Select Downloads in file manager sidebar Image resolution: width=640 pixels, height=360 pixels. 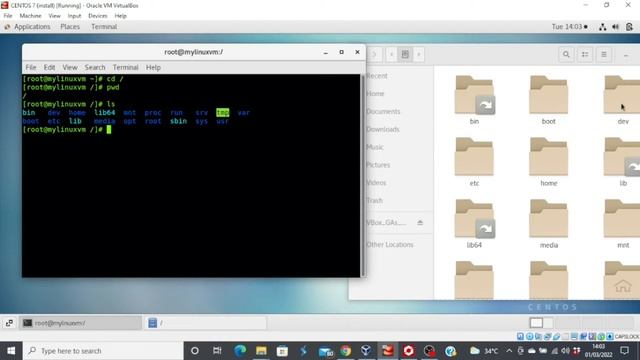point(383,129)
